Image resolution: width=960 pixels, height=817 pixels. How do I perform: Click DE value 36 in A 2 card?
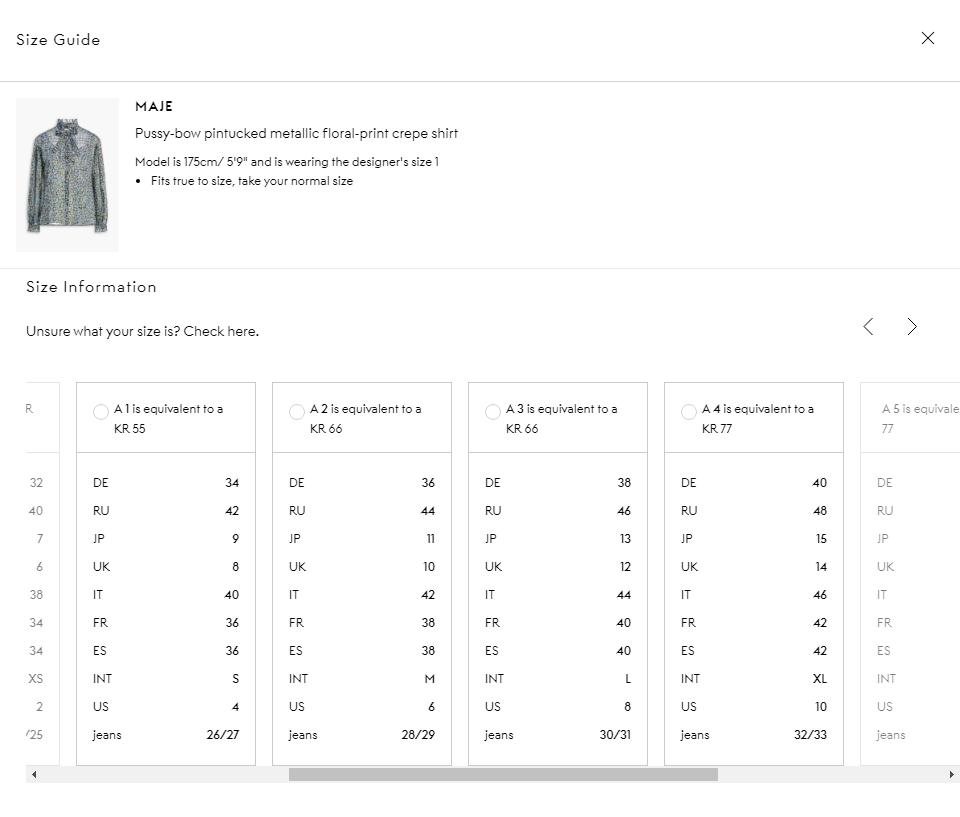[x=428, y=483]
